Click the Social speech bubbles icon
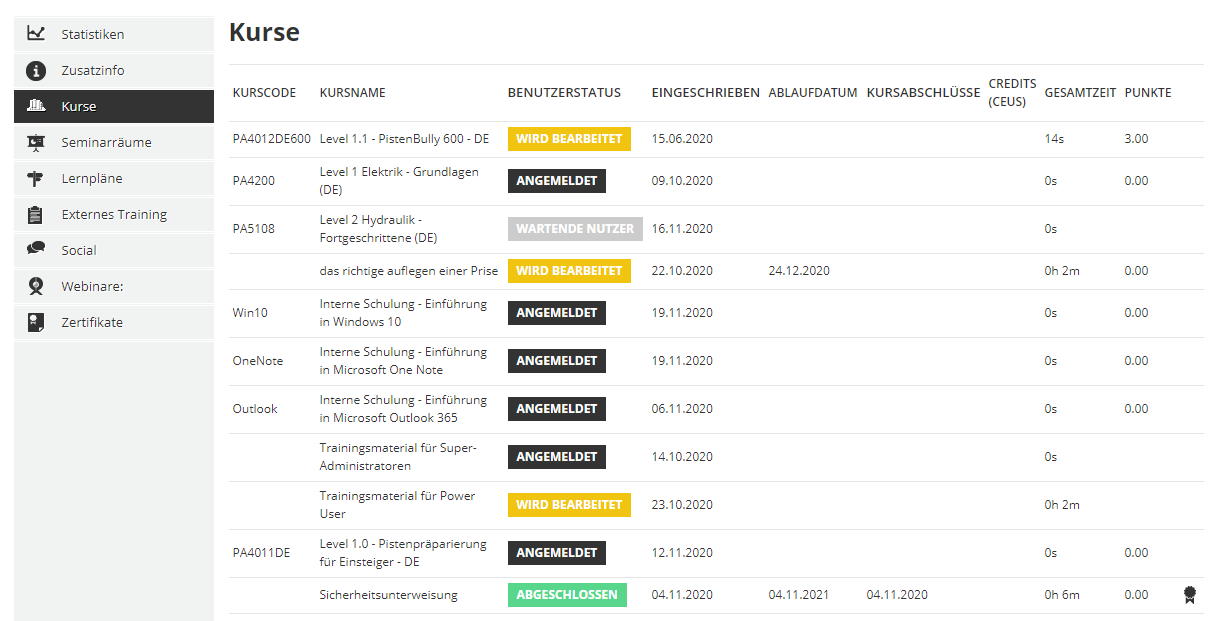Screen dimensions: 1224x621 point(36,250)
